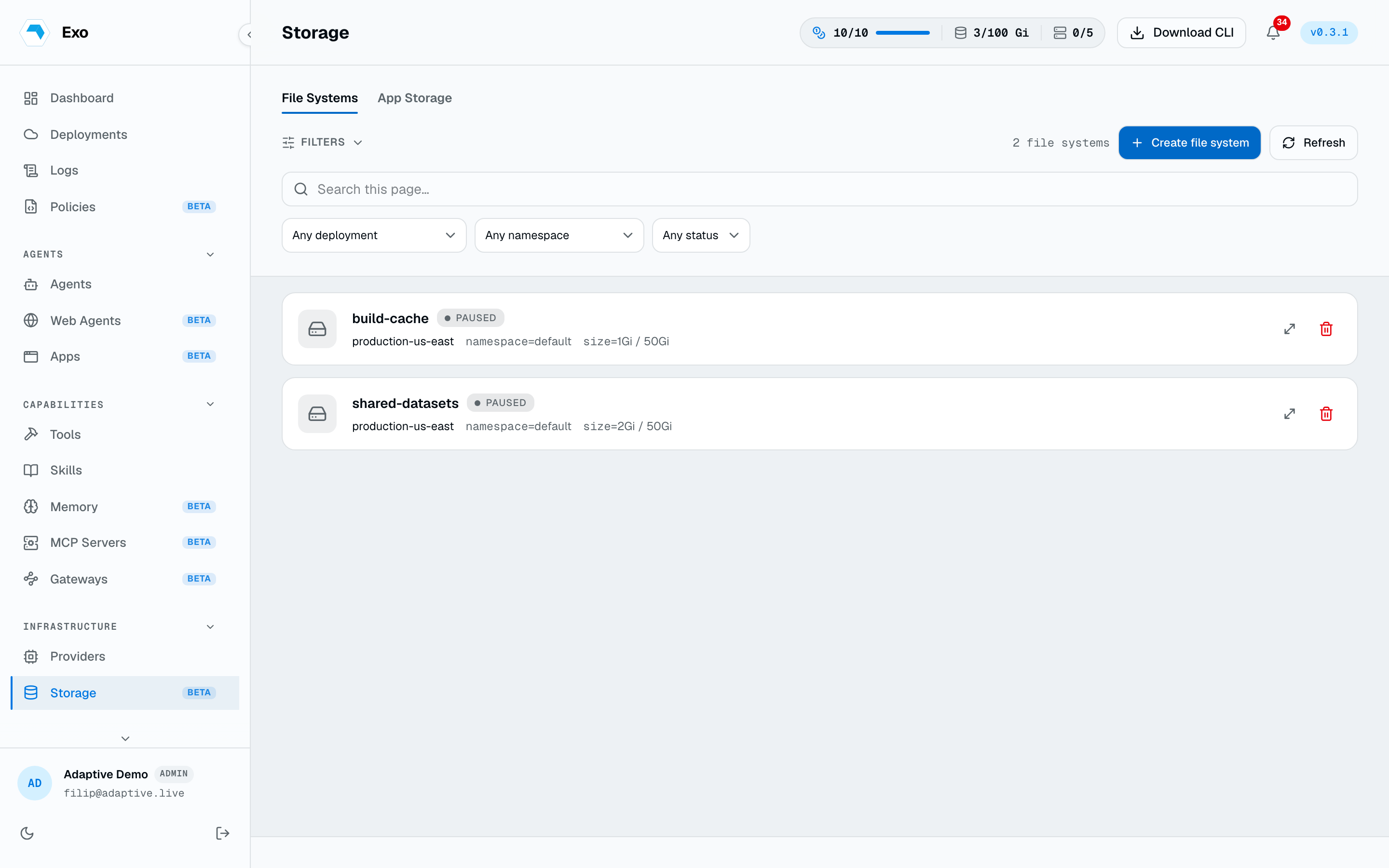Click the search magnifier icon
This screenshot has height=868, width=1389.
[x=301, y=190]
